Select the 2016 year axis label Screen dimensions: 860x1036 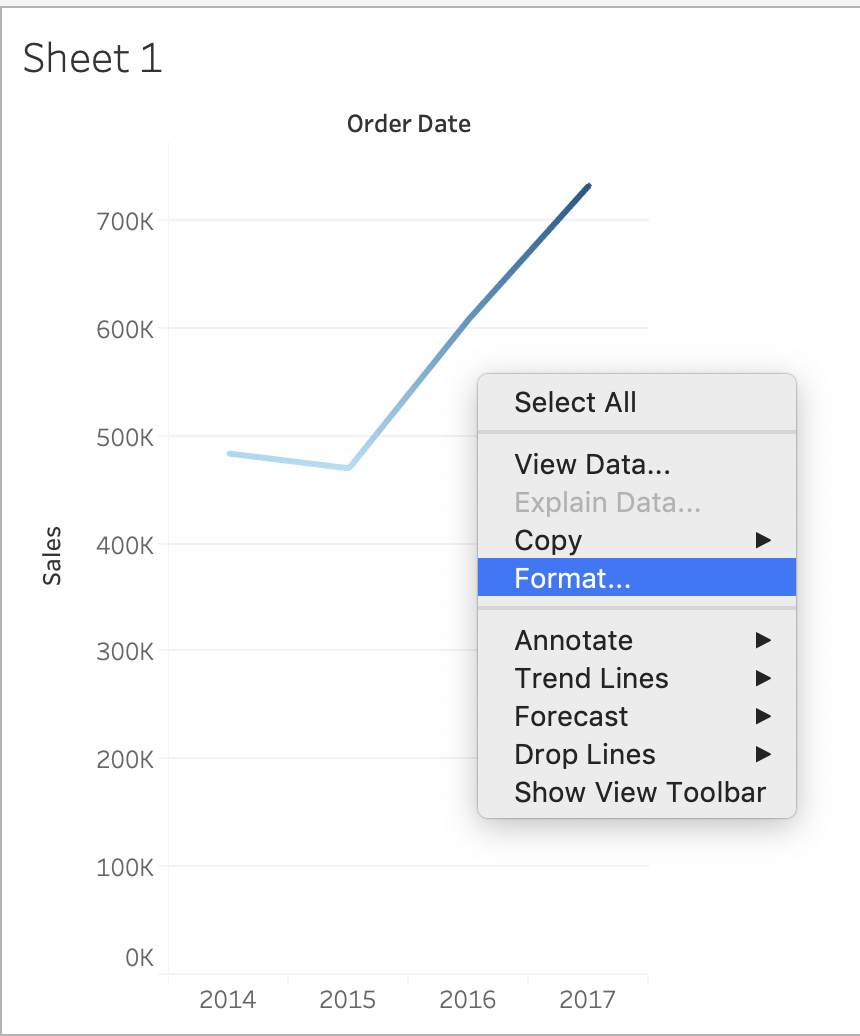[468, 999]
